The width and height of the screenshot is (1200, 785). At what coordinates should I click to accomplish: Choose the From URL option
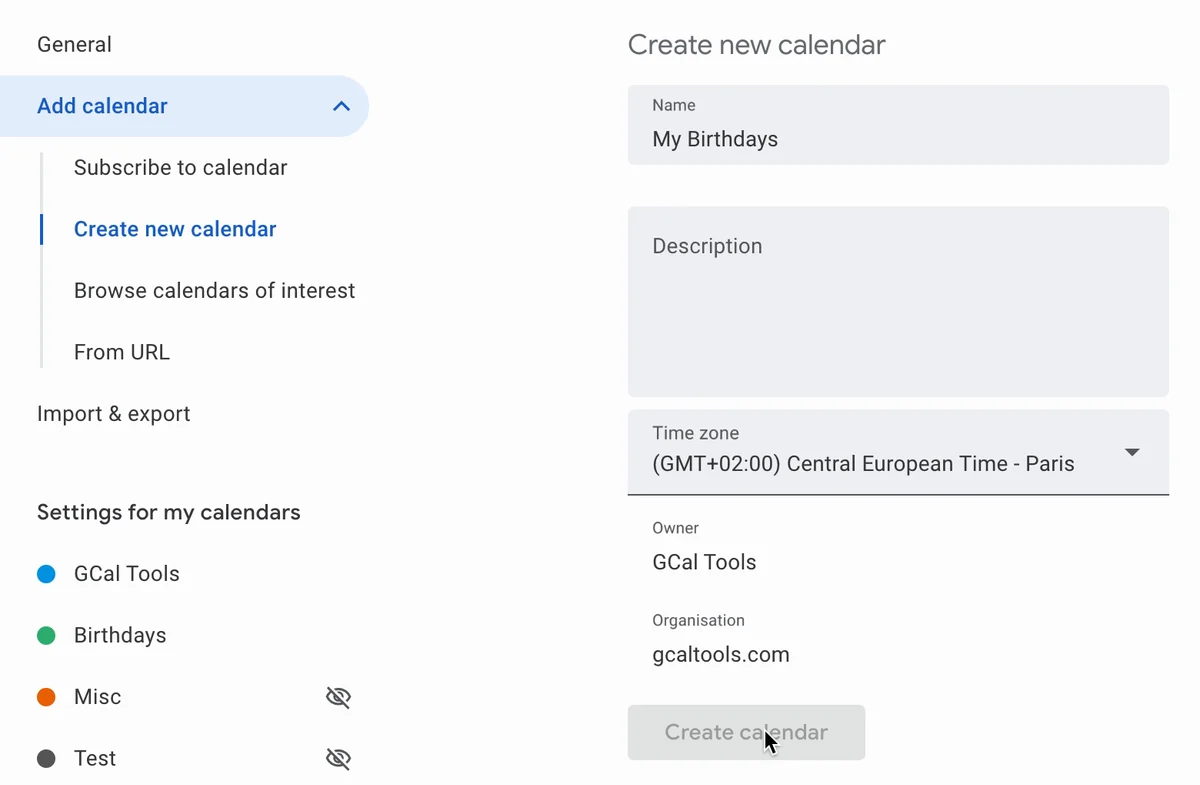[x=122, y=352]
